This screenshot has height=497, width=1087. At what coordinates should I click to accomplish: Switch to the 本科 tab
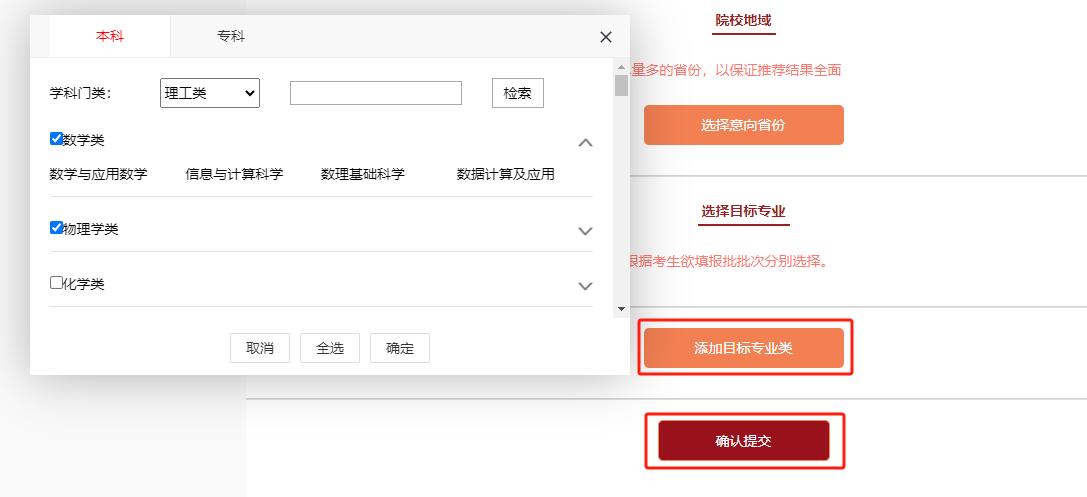pos(110,36)
